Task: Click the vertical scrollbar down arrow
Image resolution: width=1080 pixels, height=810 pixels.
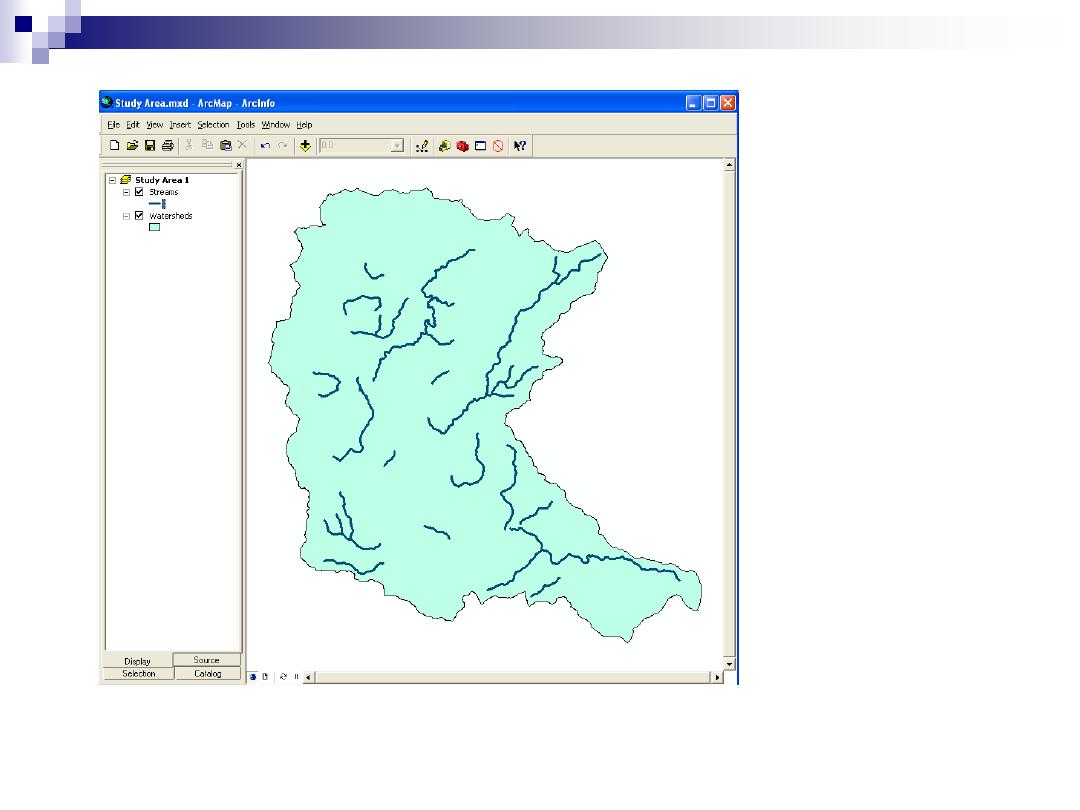Action: click(729, 664)
